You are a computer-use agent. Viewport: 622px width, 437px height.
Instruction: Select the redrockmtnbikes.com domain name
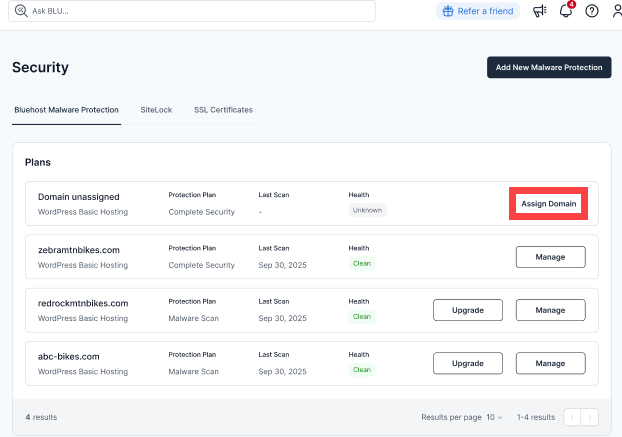[x=83, y=303]
